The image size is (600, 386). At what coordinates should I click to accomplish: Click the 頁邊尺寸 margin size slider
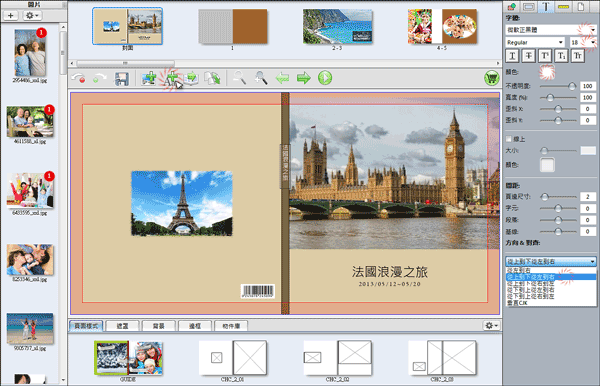click(558, 197)
